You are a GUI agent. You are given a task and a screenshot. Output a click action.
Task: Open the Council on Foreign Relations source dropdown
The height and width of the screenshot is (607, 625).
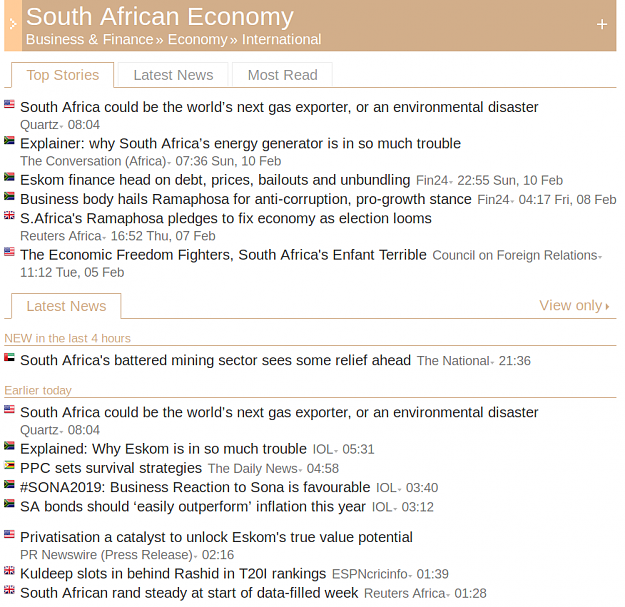pyautogui.click(x=599, y=257)
